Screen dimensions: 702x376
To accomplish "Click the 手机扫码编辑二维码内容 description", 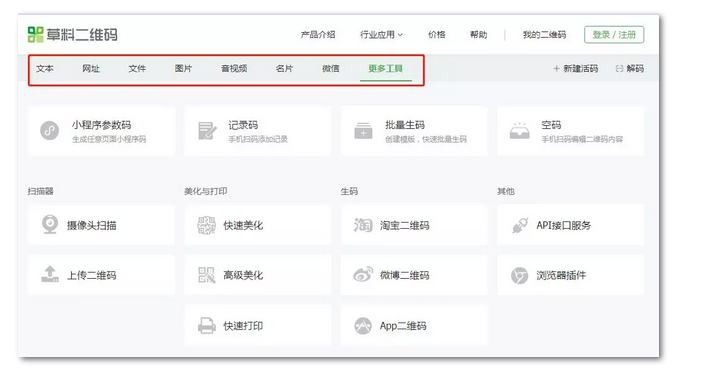I will click(x=582, y=139).
